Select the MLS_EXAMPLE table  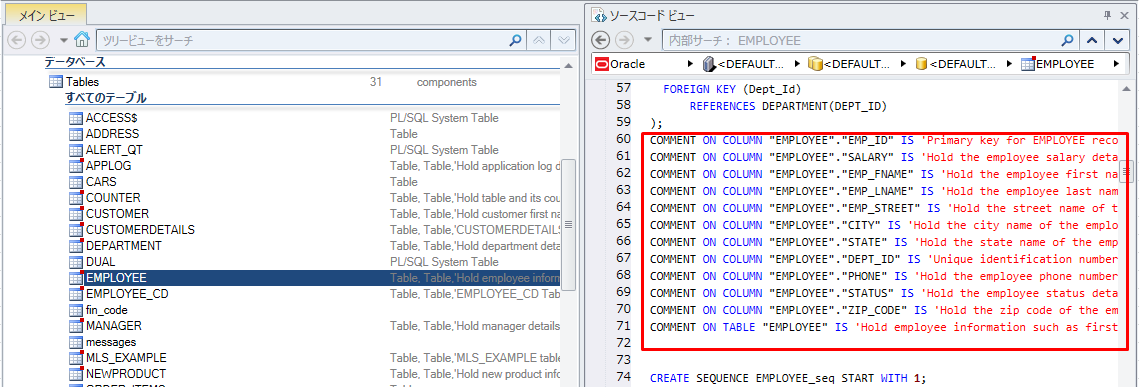point(126,358)
